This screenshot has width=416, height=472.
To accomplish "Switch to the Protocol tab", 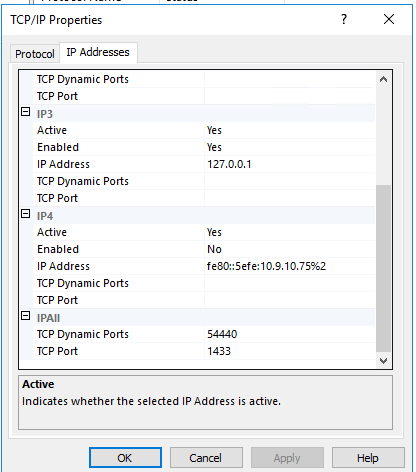I will click(x=35, y=54).
